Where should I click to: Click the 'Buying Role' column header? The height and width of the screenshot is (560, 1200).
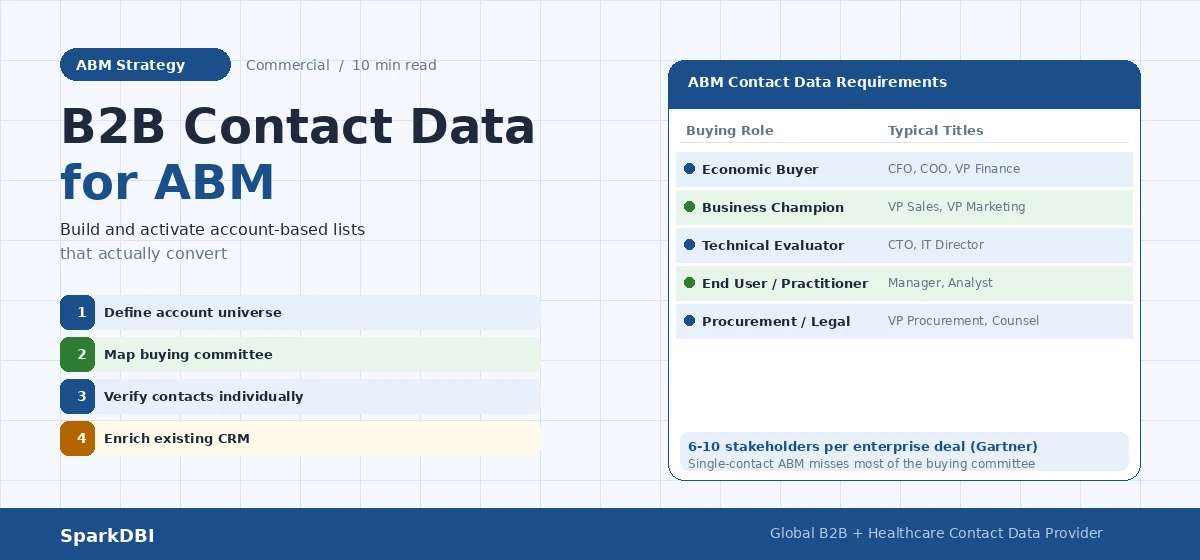tap(730, 131)
